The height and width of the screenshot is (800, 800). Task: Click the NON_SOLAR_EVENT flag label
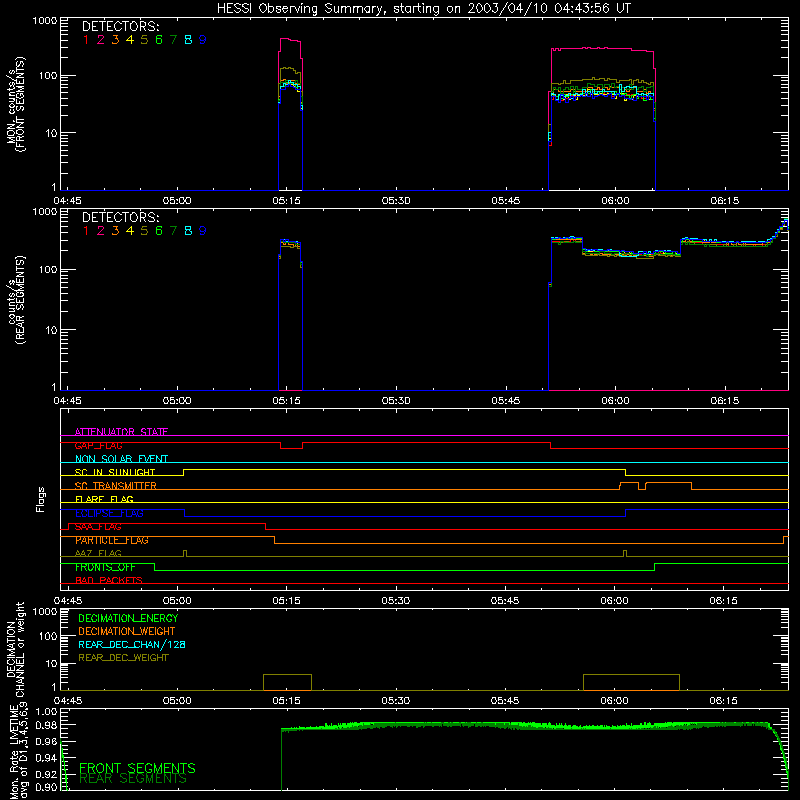point(121,459)
